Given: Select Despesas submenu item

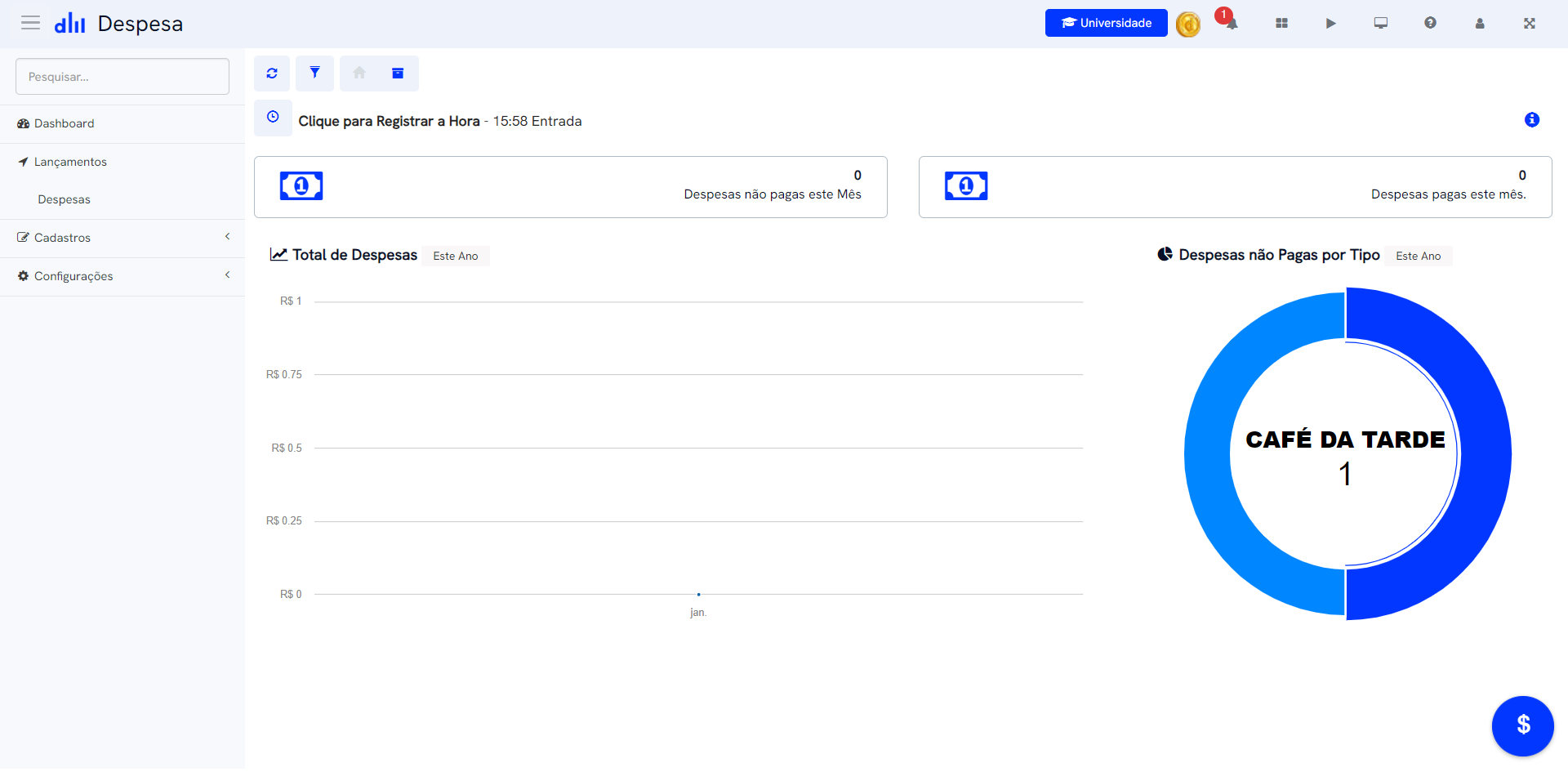Looking at the screenshot, I should (x=64, y=199).
